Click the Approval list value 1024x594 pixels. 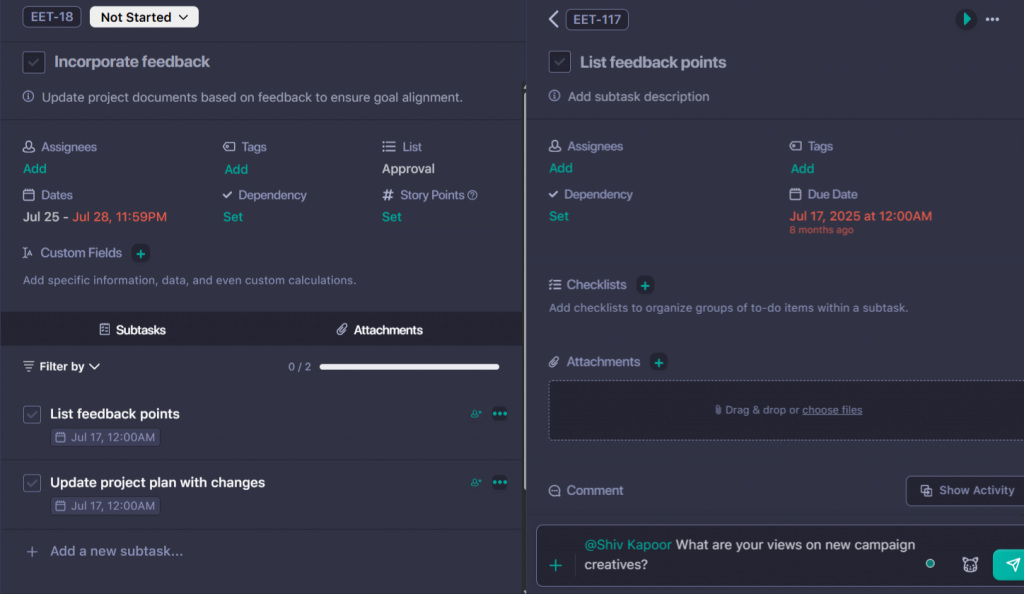click(408, 168)
